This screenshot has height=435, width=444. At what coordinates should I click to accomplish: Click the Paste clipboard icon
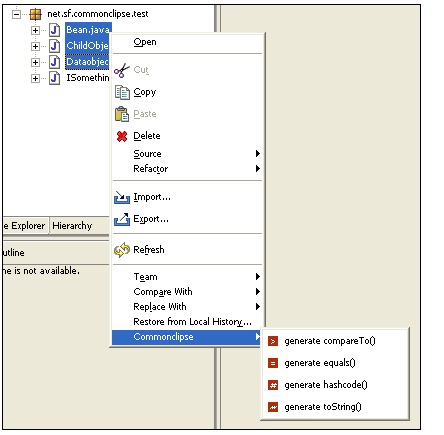click(122, 114)
